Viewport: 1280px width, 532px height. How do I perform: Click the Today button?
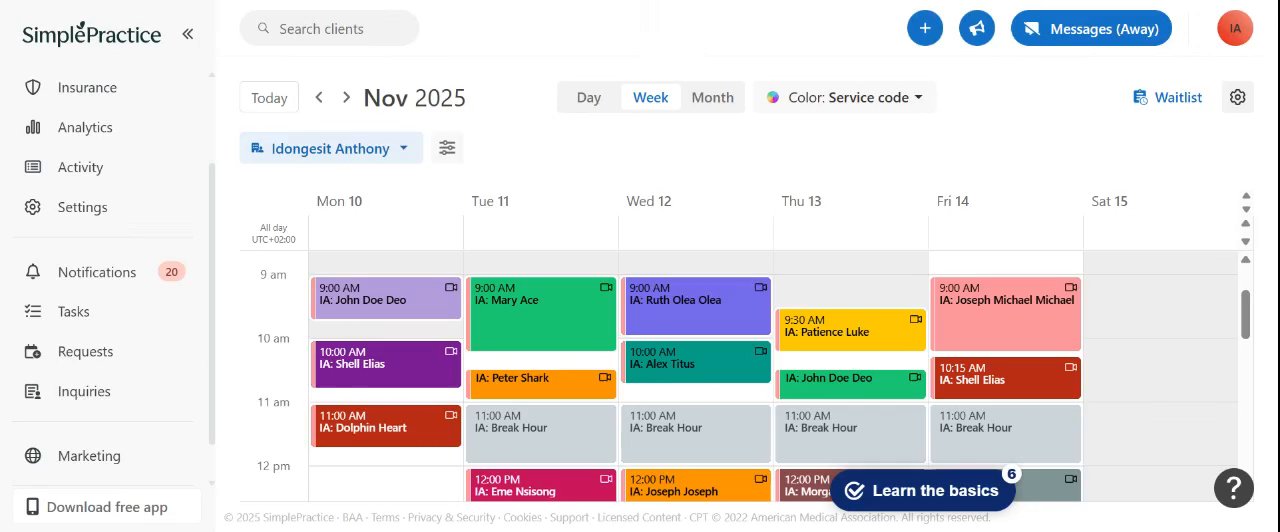point(269,97)
